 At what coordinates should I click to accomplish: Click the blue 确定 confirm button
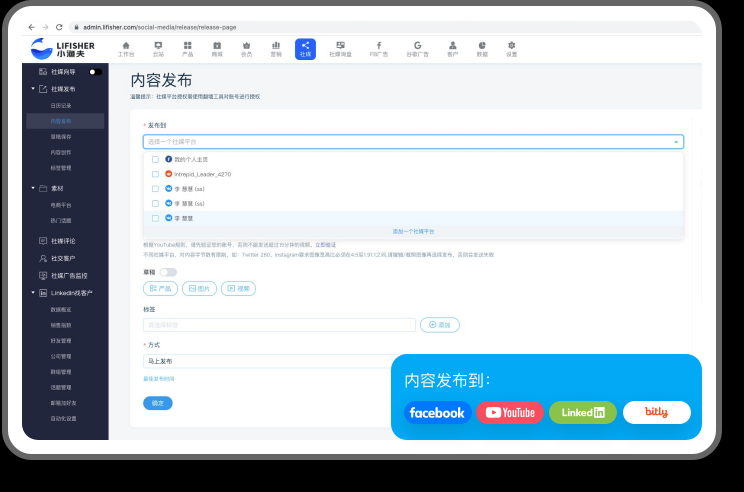click(x=158, y=403)
